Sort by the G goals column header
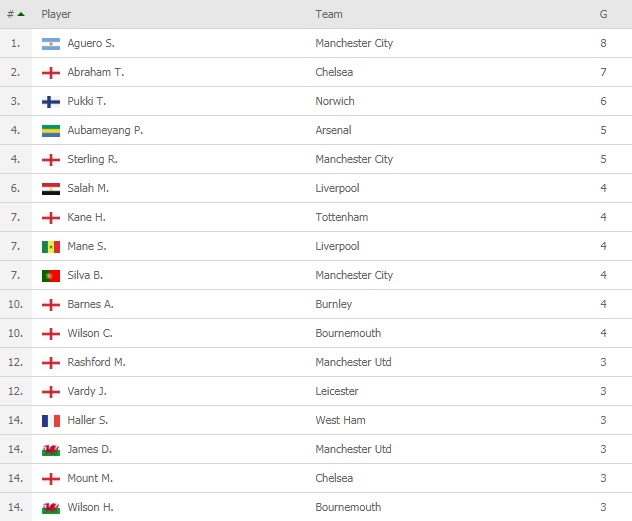The image size is (632, 521). (x=603, y=14)
